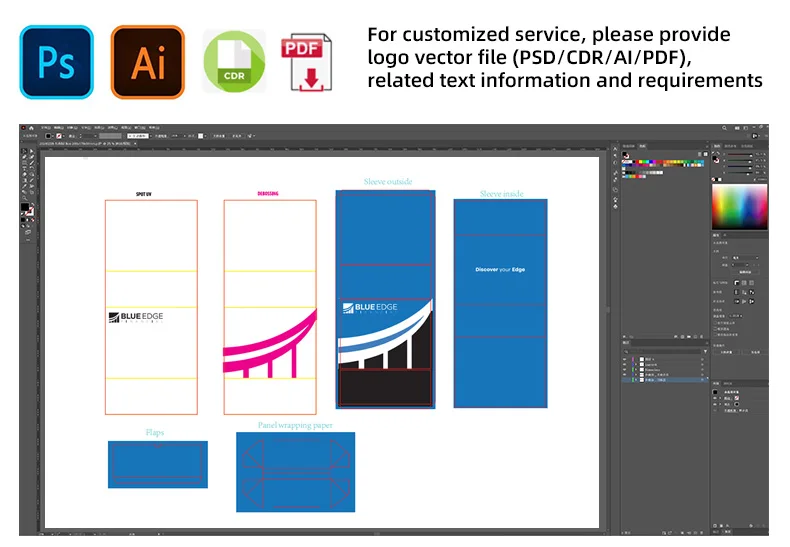Toggle visibility of the top layer
This screenshot has height=547, width=790.
point(626,358)
